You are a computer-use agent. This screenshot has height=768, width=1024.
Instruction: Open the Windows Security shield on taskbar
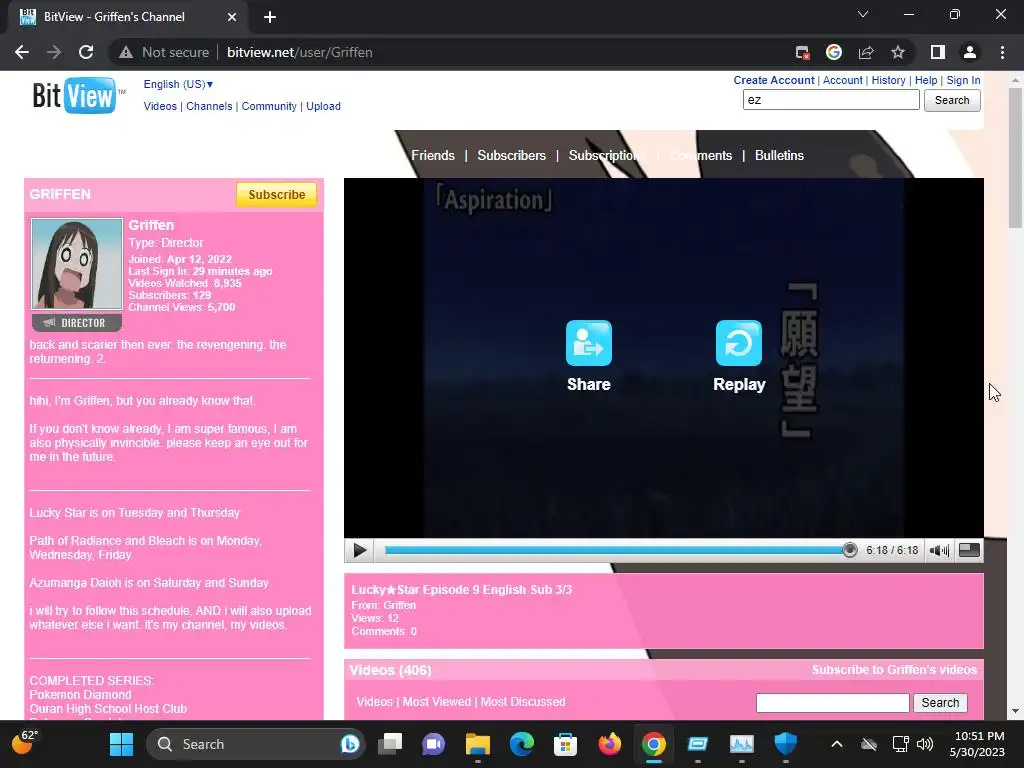click(785, 744)
